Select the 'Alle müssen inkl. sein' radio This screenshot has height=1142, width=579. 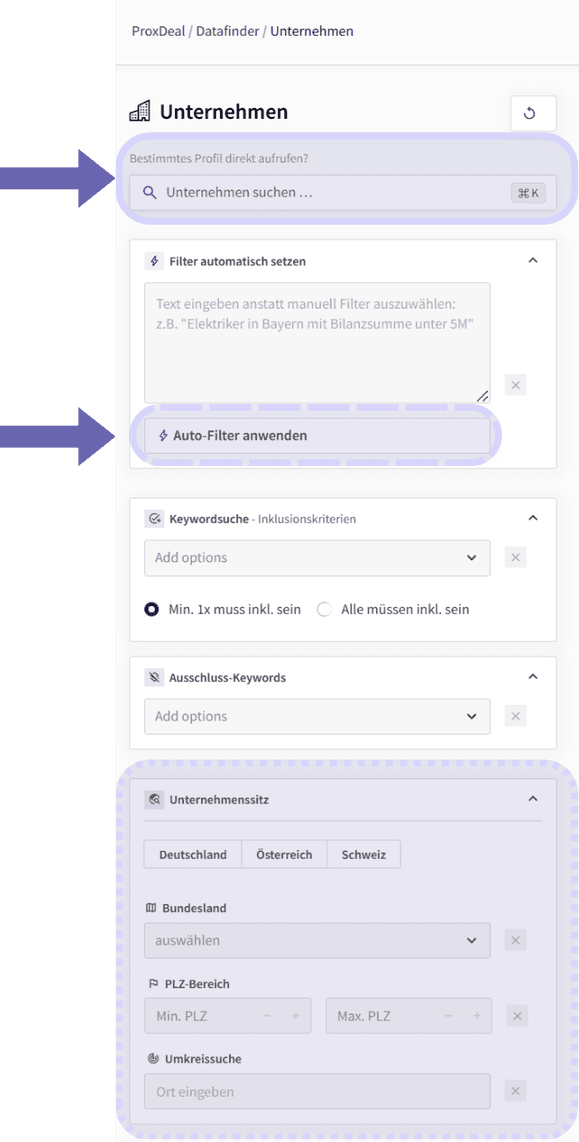[324, 610]
